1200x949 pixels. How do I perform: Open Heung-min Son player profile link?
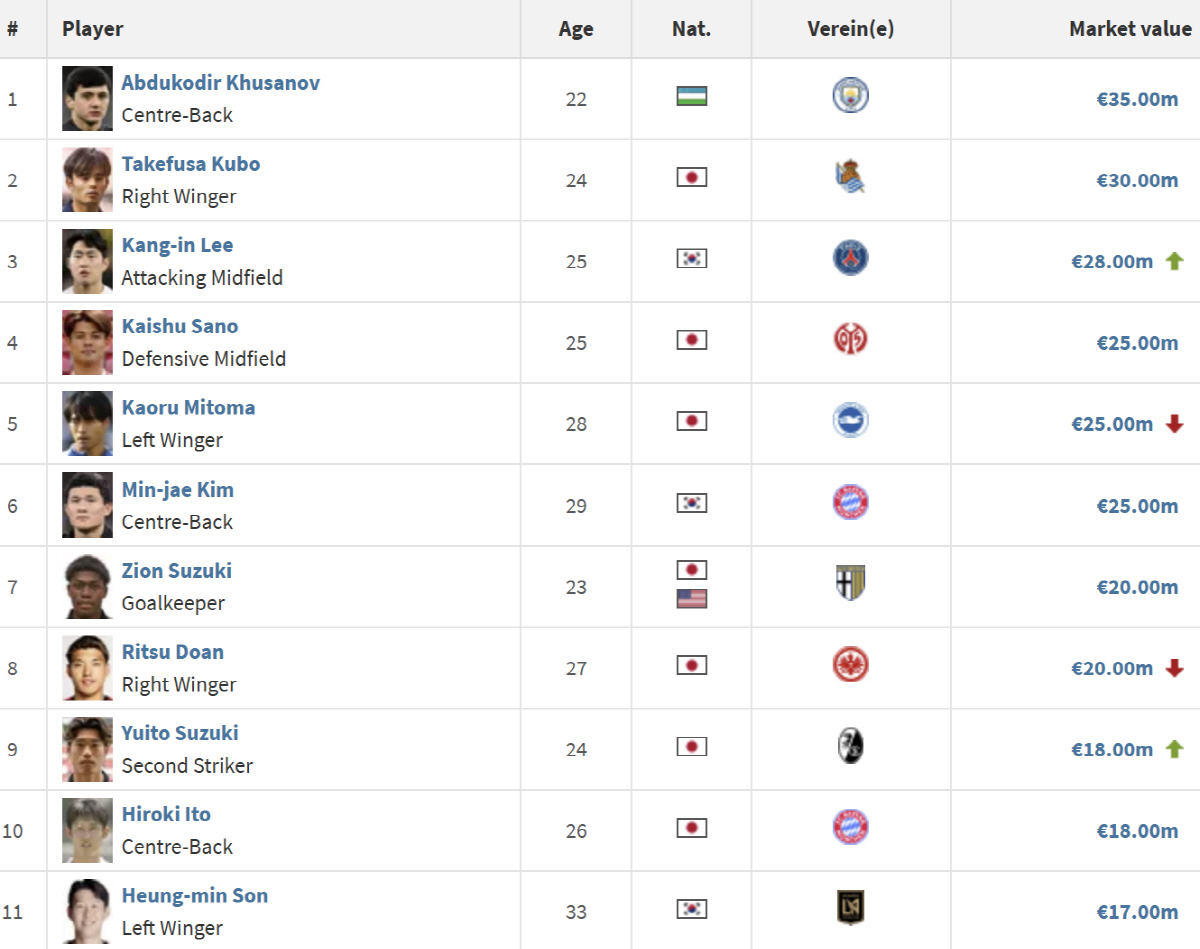195,896
